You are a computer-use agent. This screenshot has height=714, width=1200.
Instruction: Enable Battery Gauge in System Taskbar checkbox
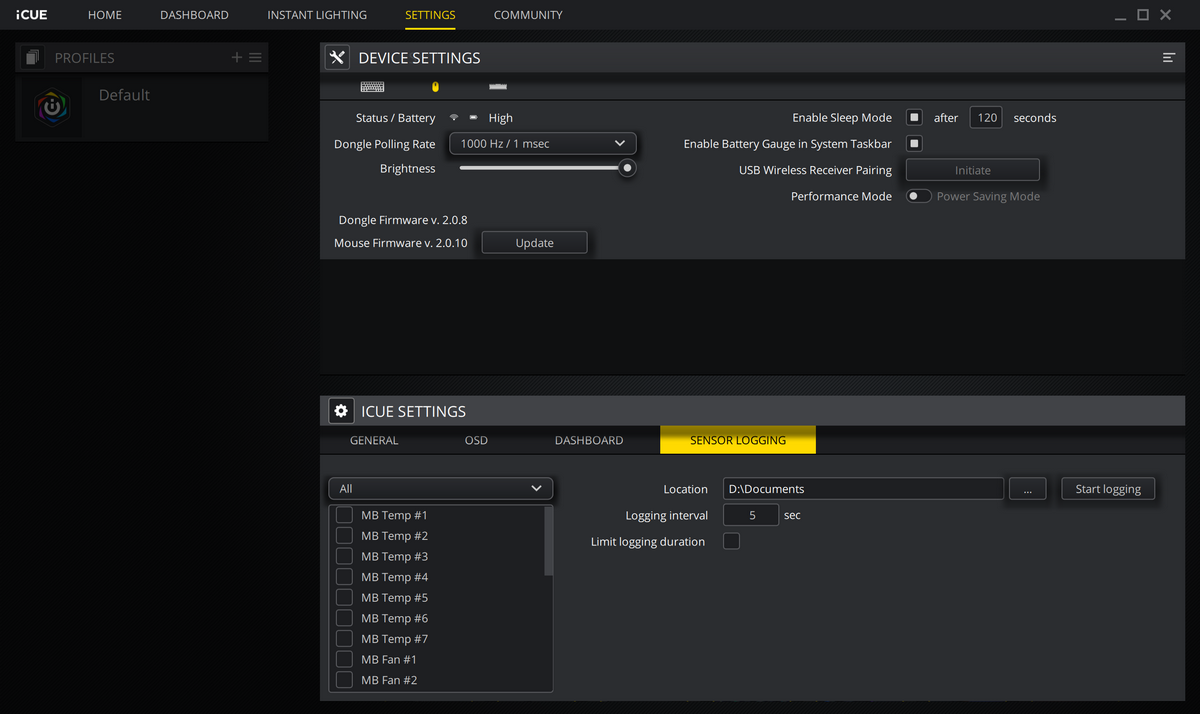[914, 144]
